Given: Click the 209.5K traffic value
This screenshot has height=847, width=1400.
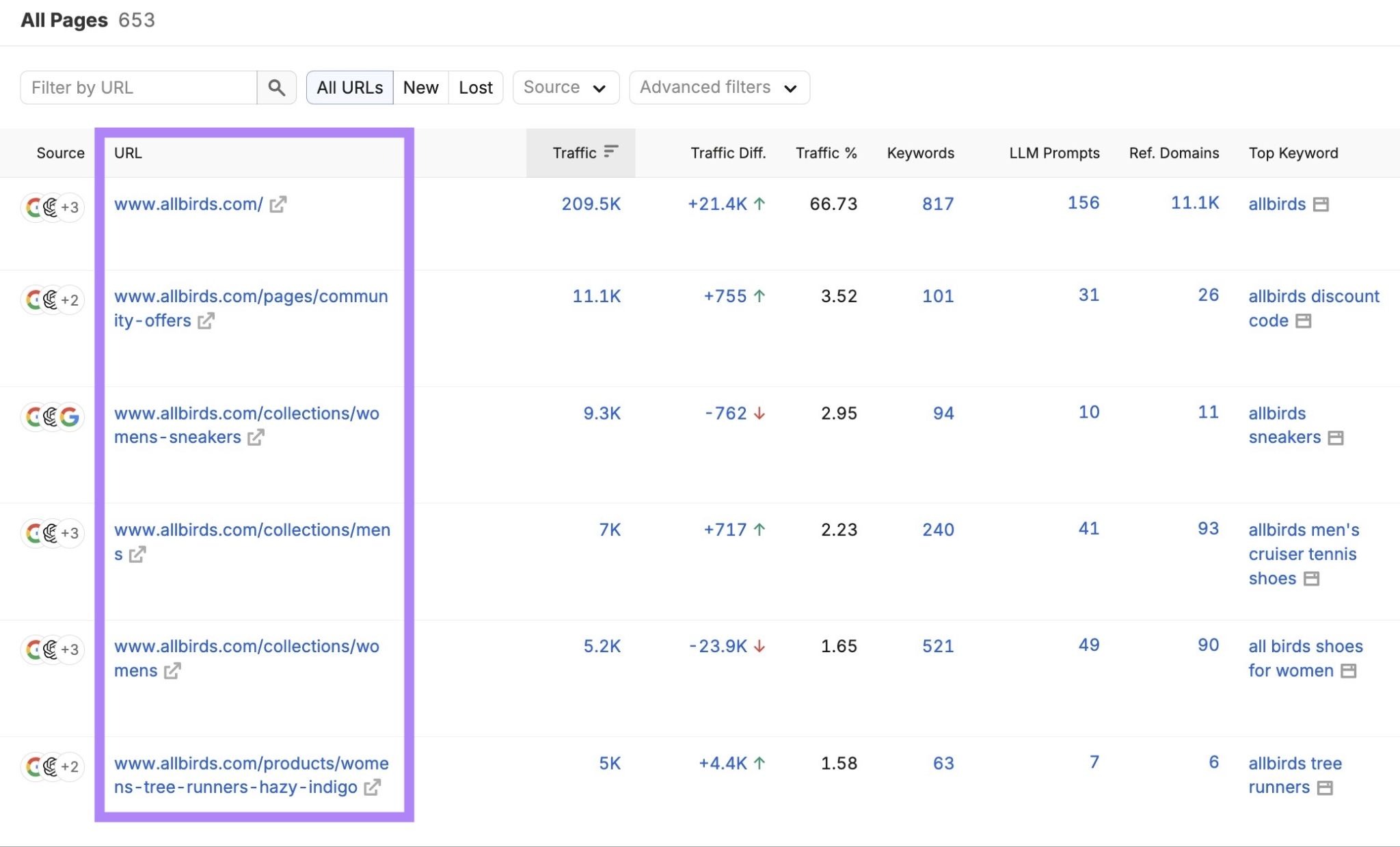Looking at the screenshot, I should 591,204.
